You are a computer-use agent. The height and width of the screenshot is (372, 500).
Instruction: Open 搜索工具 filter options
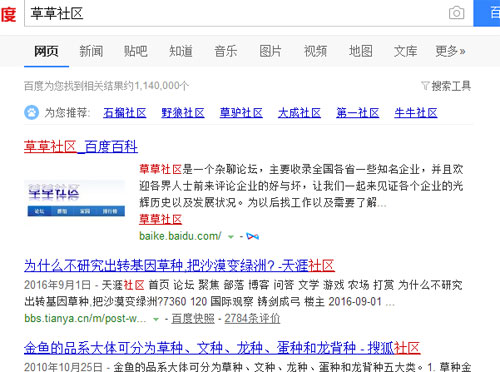[x=451, y=86]
